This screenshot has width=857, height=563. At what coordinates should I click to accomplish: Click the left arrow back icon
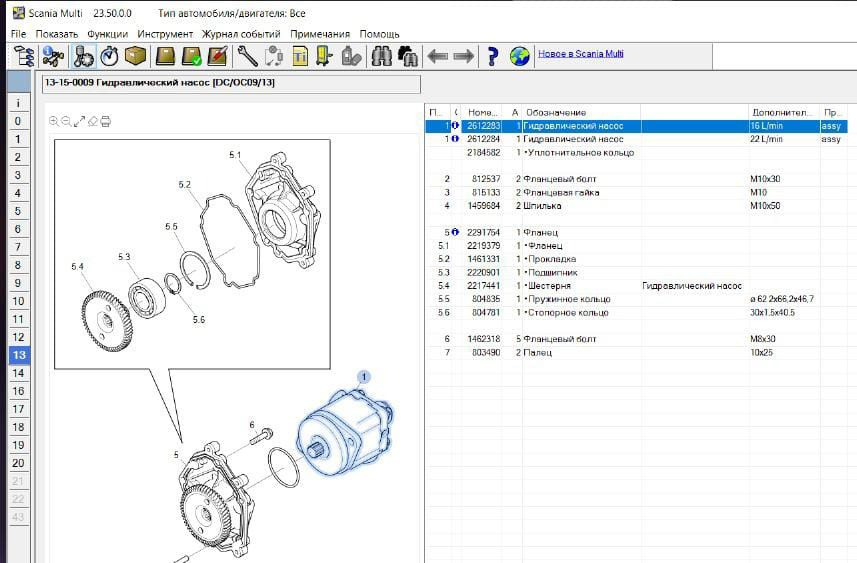[x=436, y=56]
